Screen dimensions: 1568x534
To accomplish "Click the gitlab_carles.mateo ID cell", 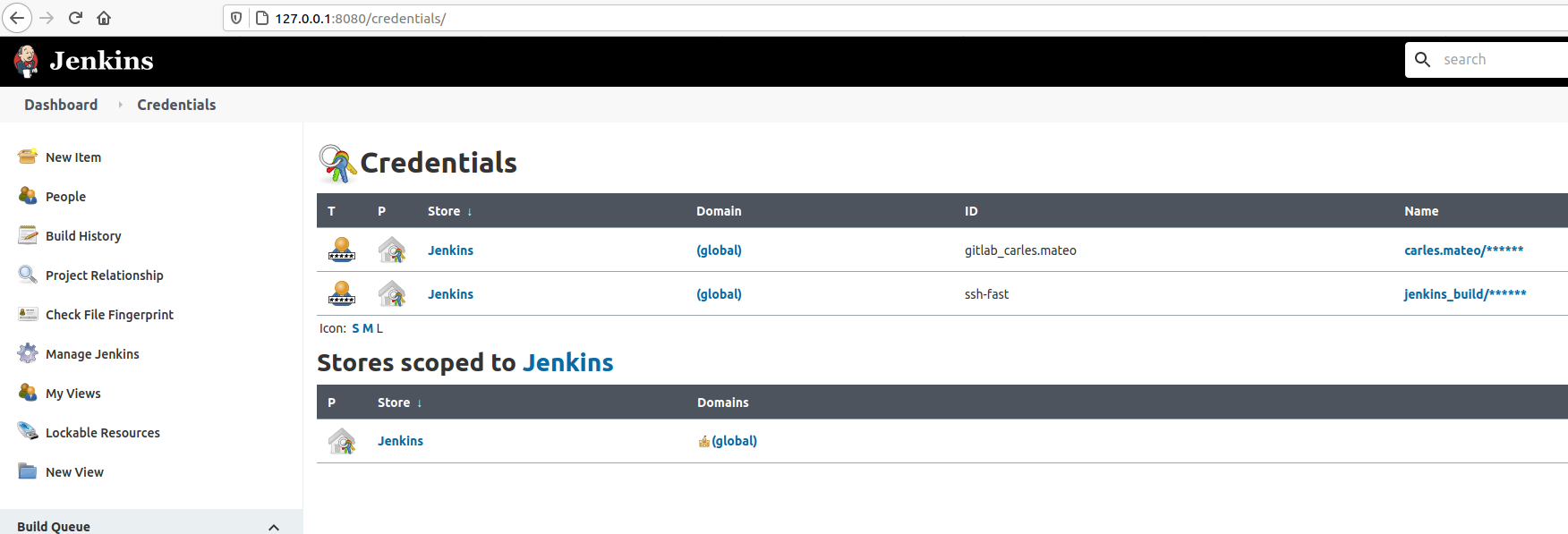I will tap(1020, 250).
